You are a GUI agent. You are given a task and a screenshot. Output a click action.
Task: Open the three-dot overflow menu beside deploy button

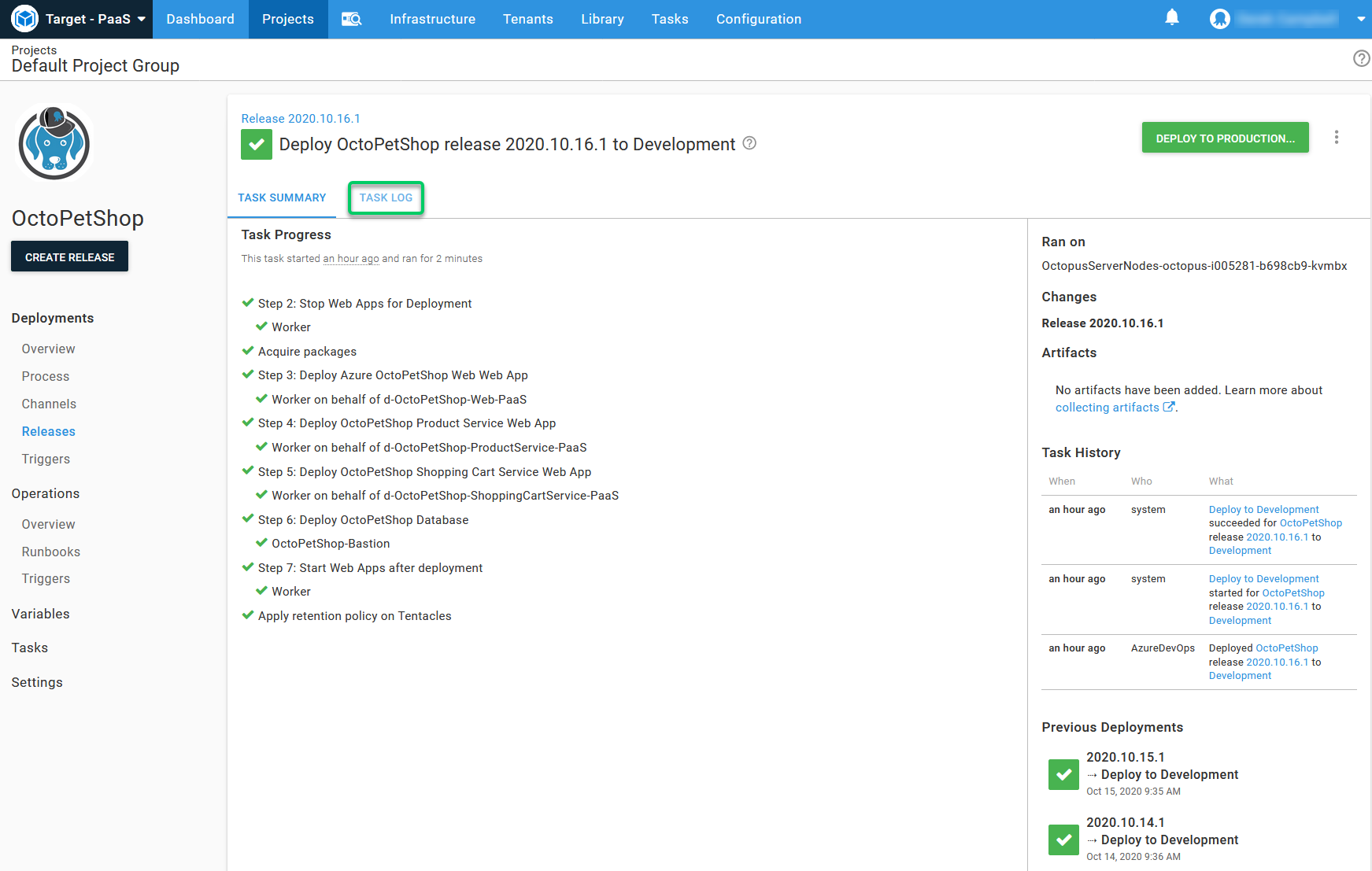click(1336, 138)
